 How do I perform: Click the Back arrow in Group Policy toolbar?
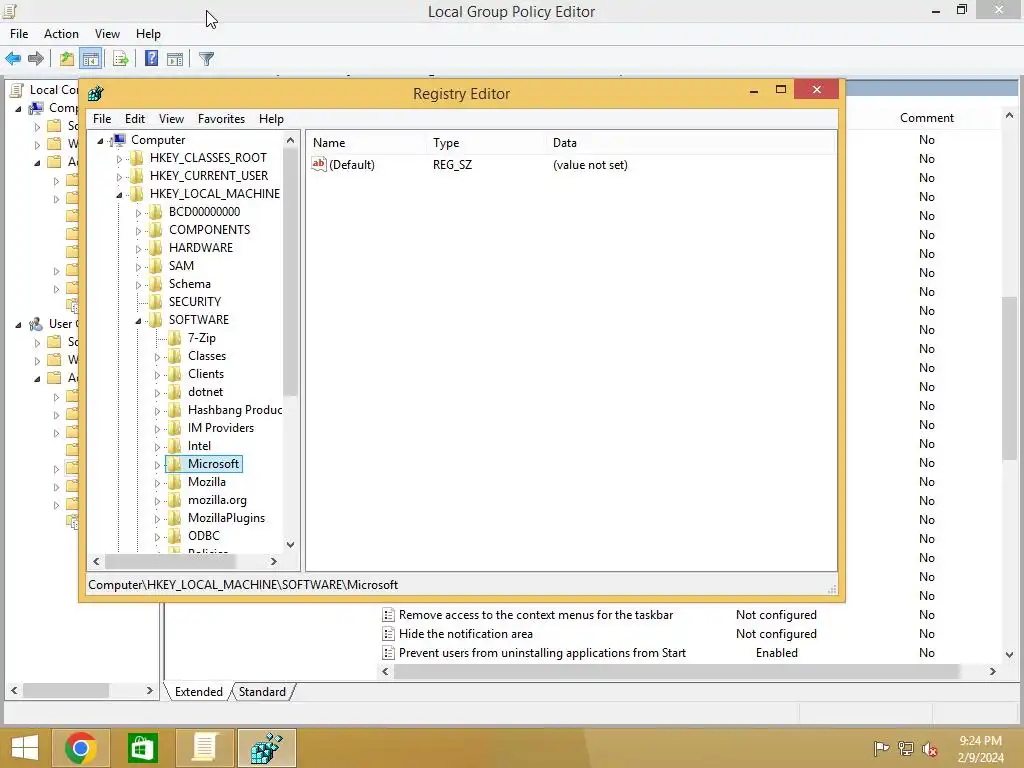12,59
